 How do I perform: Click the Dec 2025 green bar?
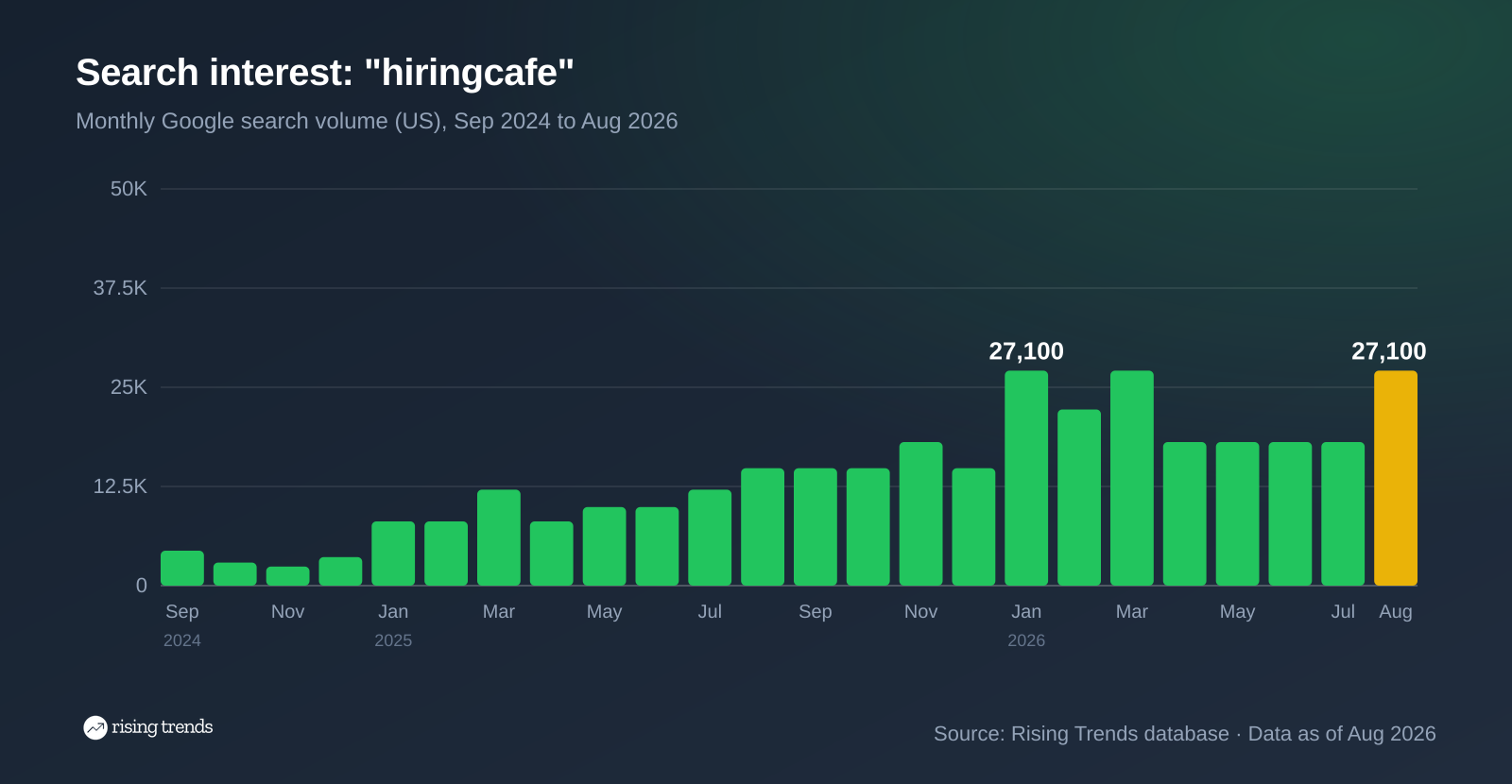[x=973, y=527]
